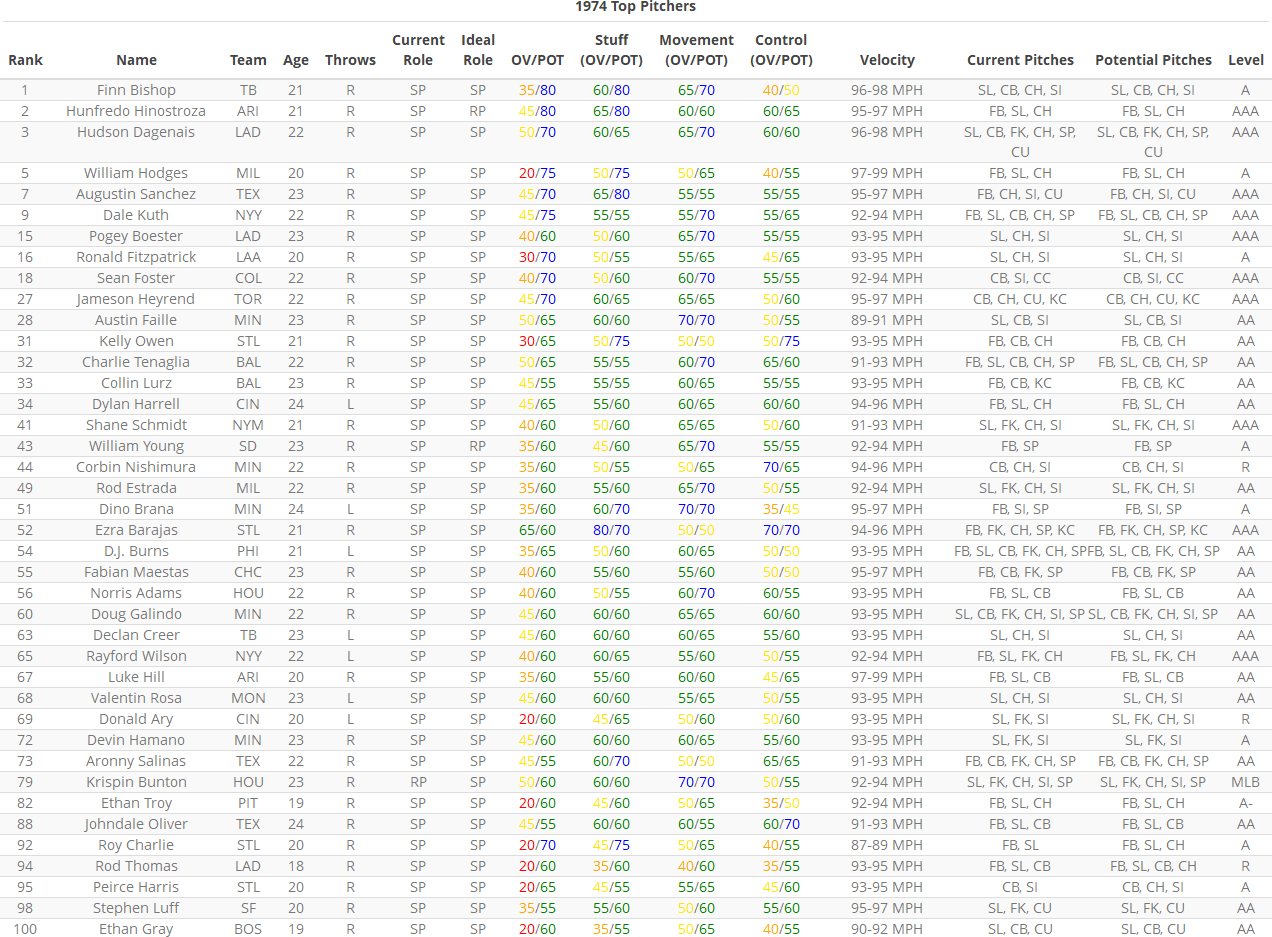This screenshot has height=937, width=1272.
Task: Open Collin Lurz entry
Action: tap(136, 383)
